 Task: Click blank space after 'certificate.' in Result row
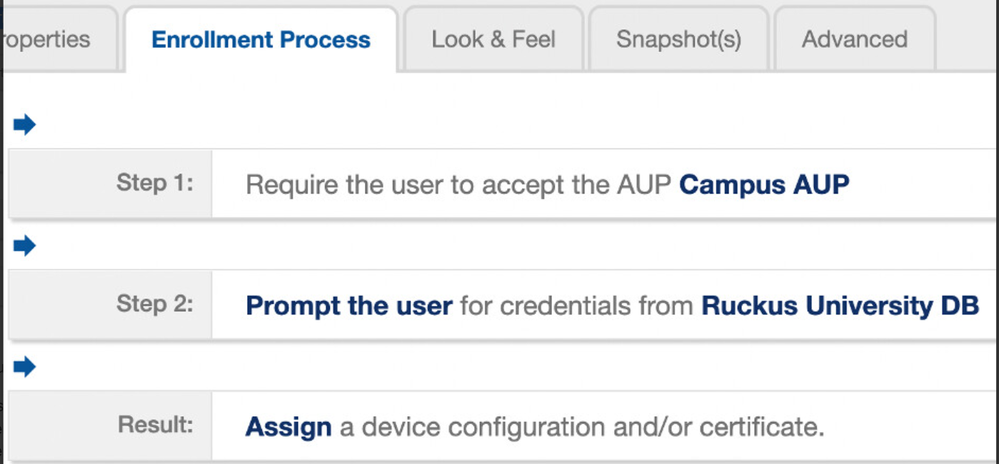[x=910, y=427]
